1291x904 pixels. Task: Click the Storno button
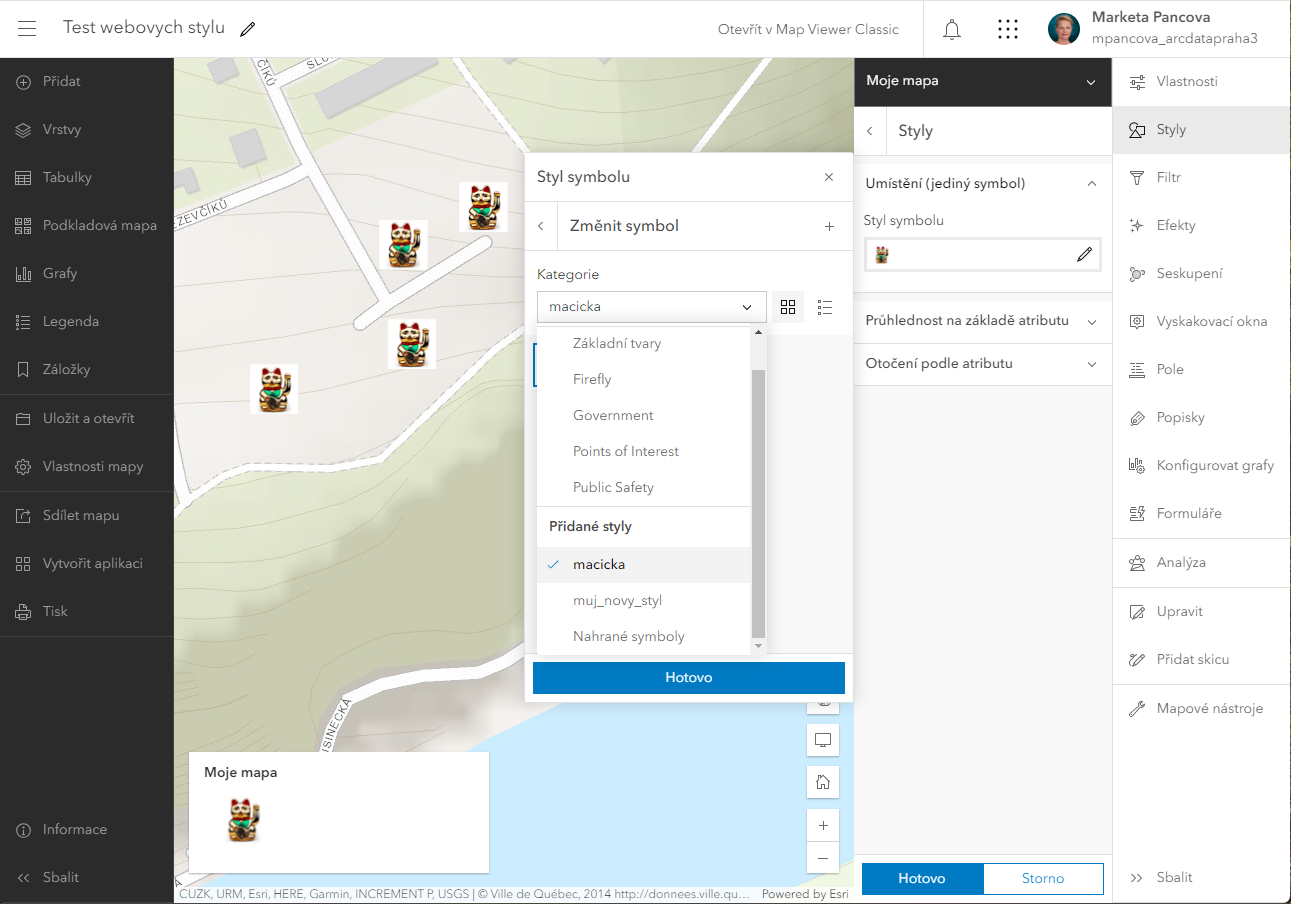pos(1043,879)
